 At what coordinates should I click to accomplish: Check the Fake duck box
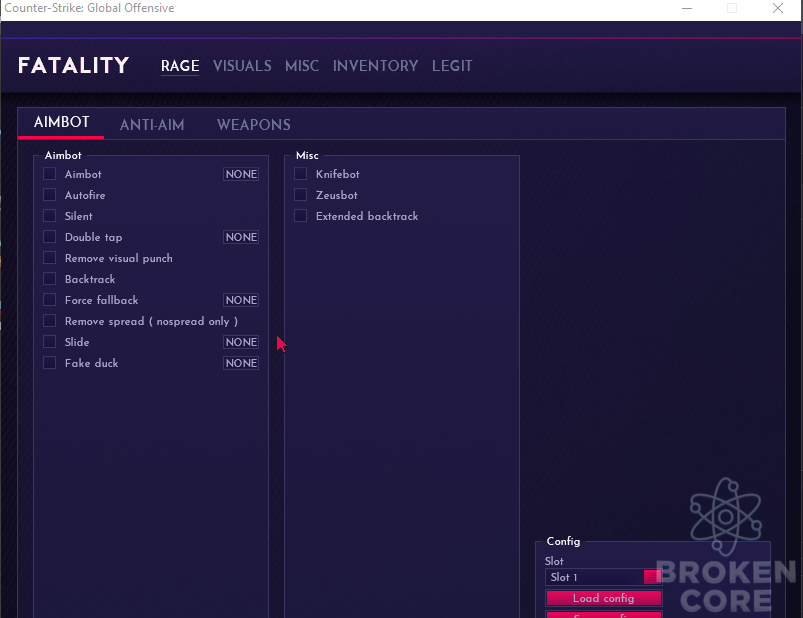[x=50, y=363]
